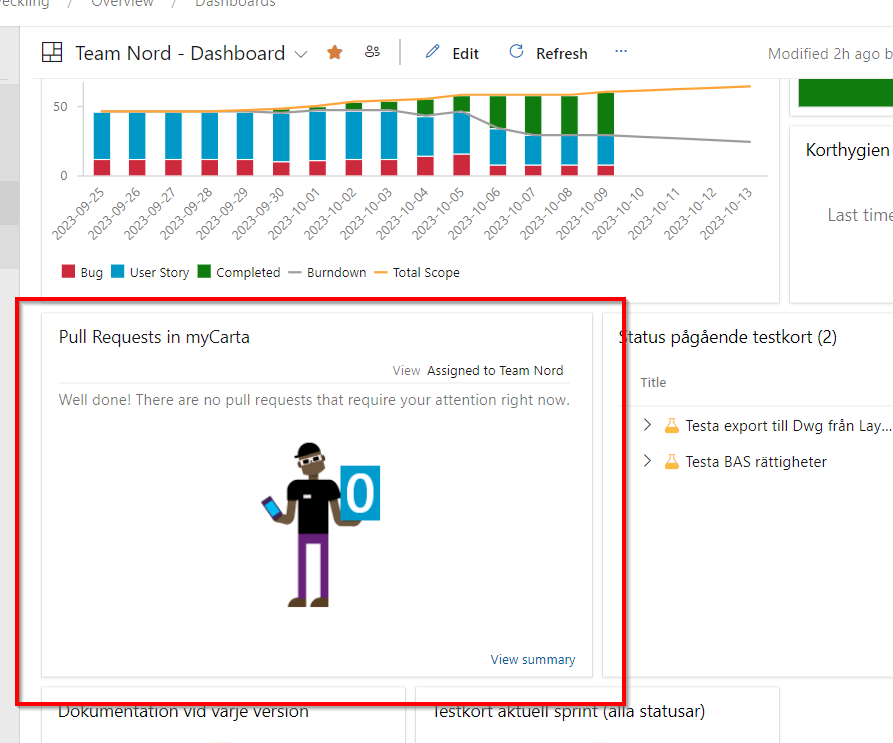Expand the Testa BAS rättigheter test card
The height and width of the screenshot is (743, 893).
click(647, 461)
